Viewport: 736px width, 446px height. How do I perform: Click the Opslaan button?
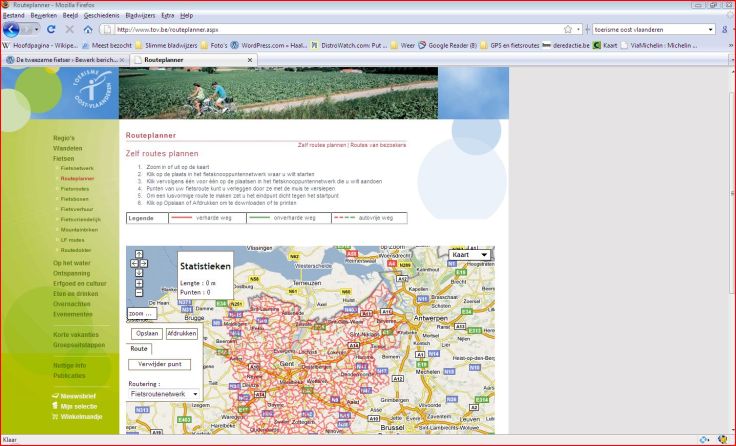coord(147,333)
